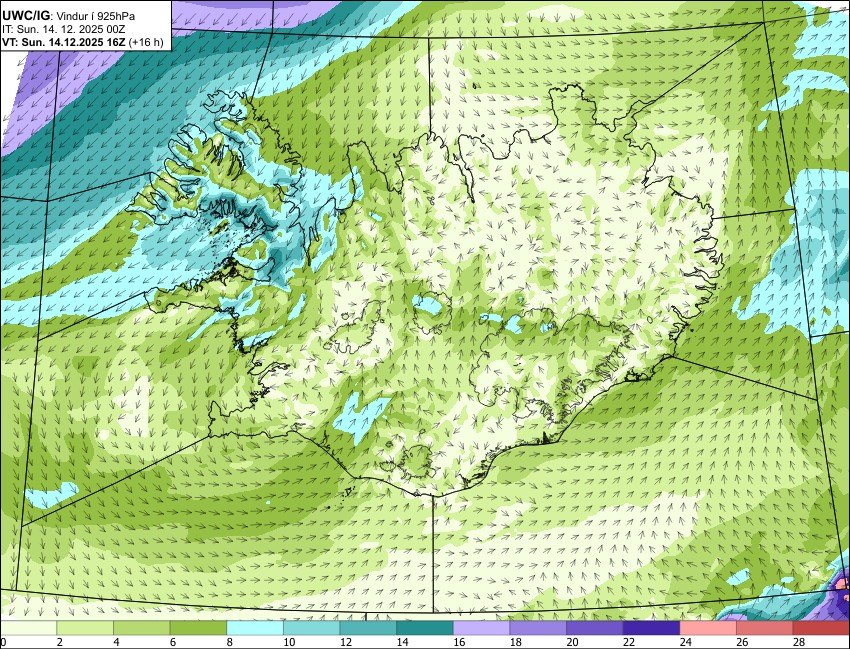Click the light cyan 8–10 legend swatch
This screenshot has width=850, height=649.
click(255, 628)
